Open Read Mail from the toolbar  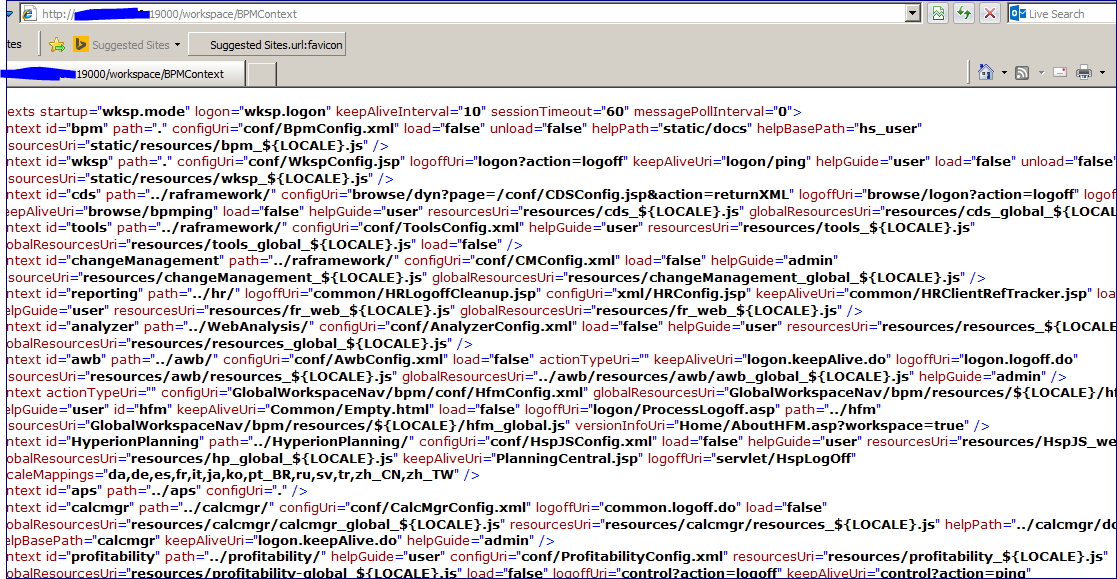tap(1060, 73)
